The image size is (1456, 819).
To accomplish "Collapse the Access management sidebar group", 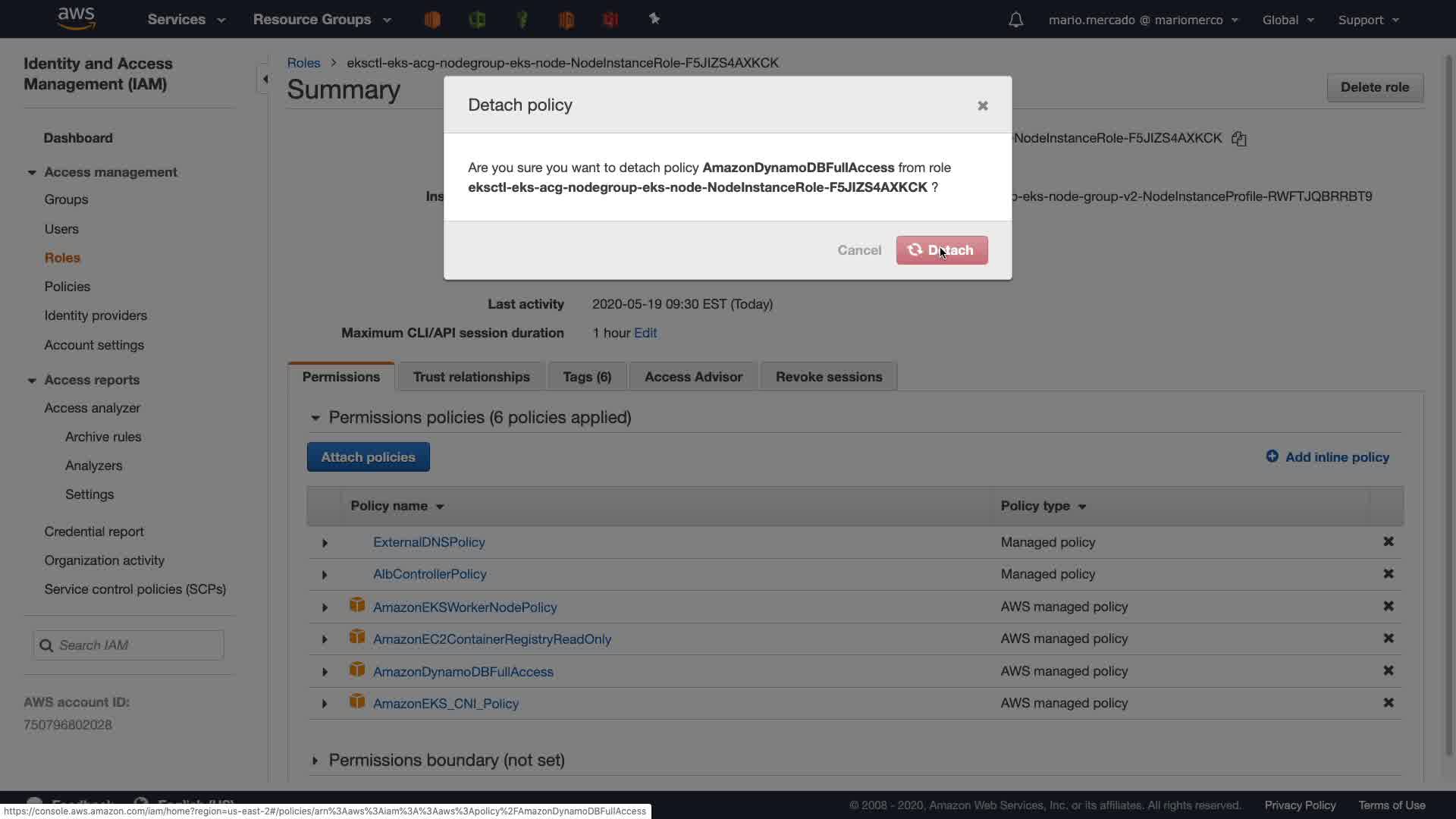I will point(32,173).
